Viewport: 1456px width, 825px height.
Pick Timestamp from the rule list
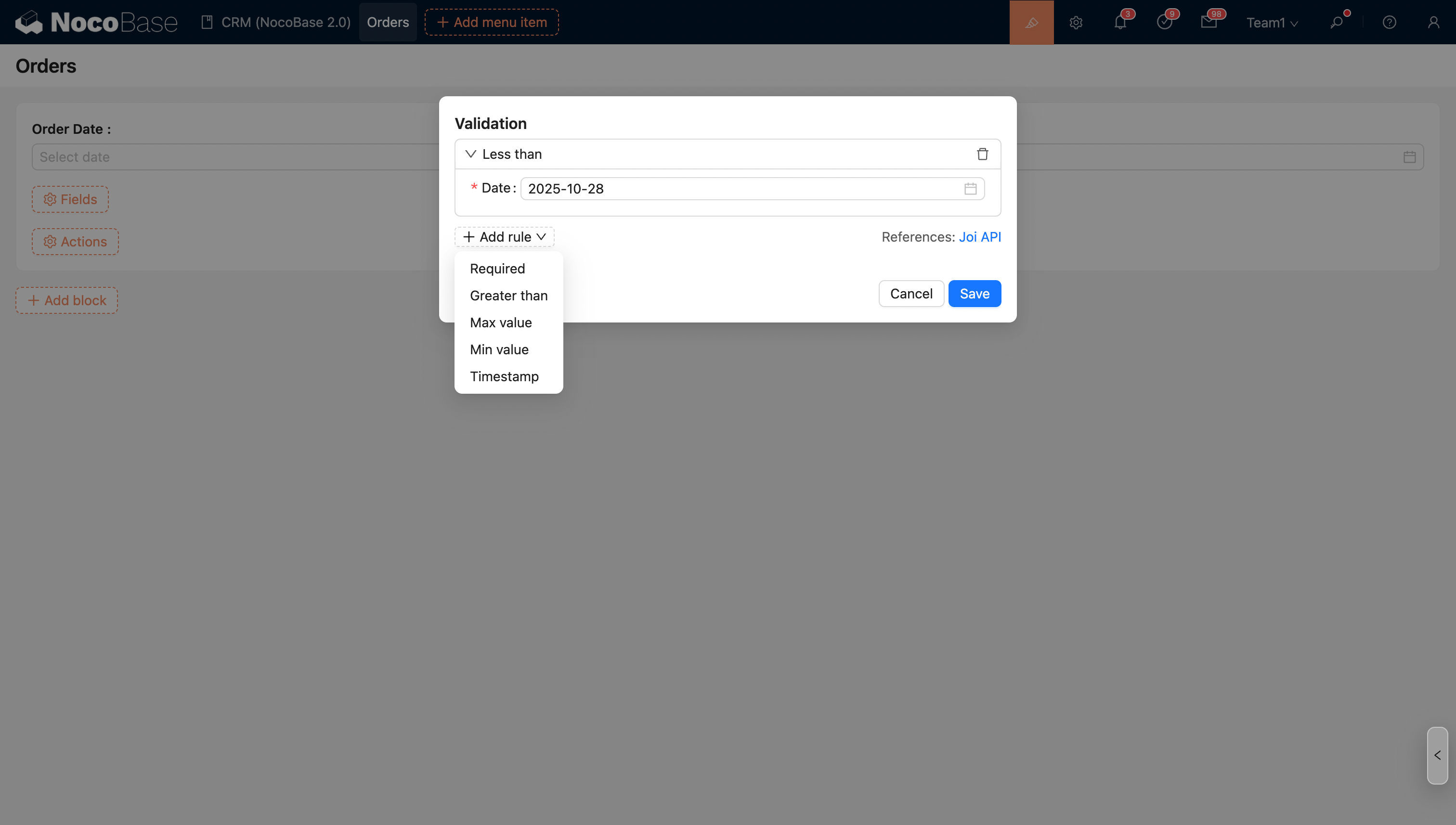click(x=504, y=377)
